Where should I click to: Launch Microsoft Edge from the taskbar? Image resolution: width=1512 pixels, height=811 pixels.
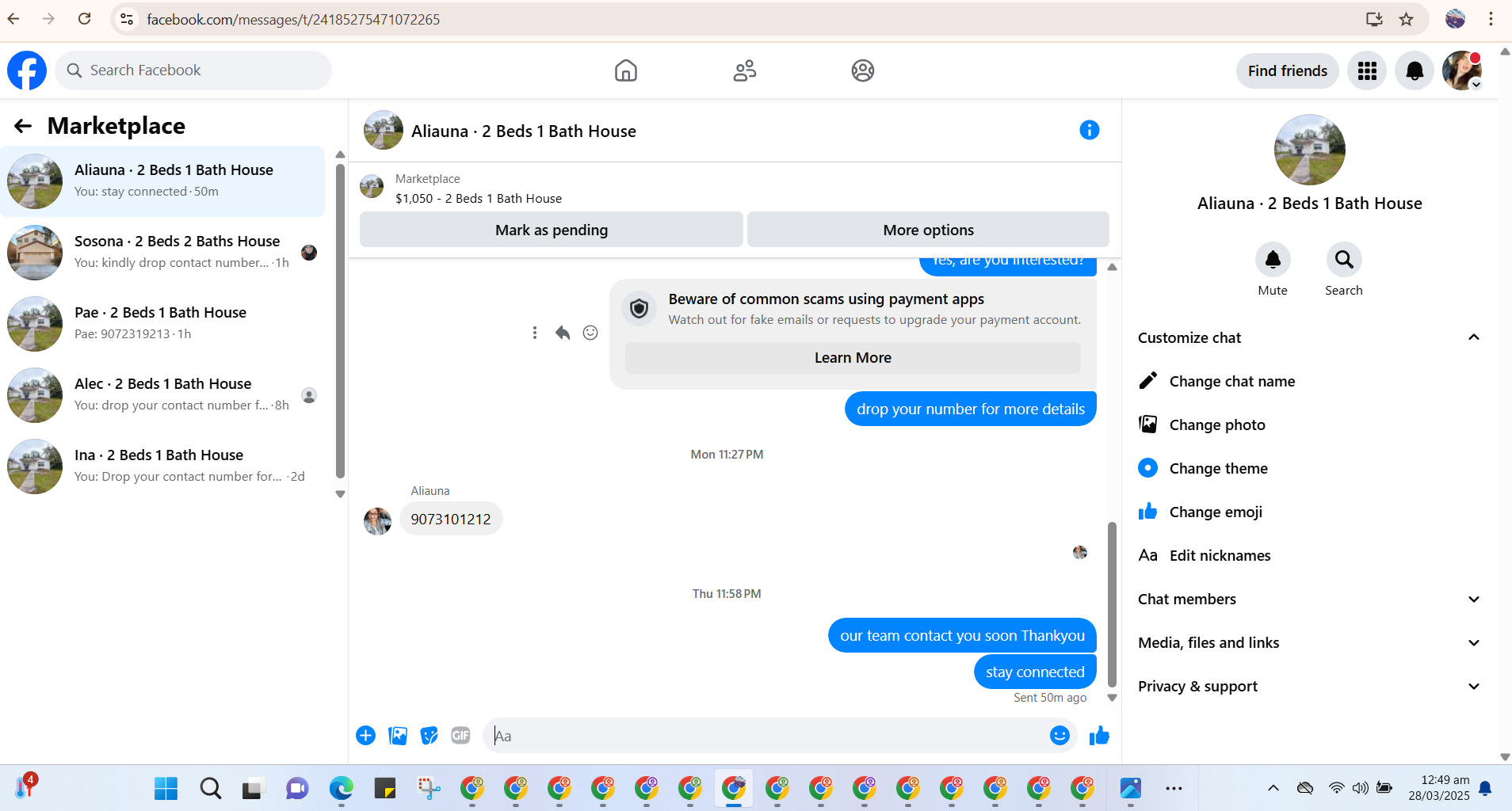pos(341,788)
